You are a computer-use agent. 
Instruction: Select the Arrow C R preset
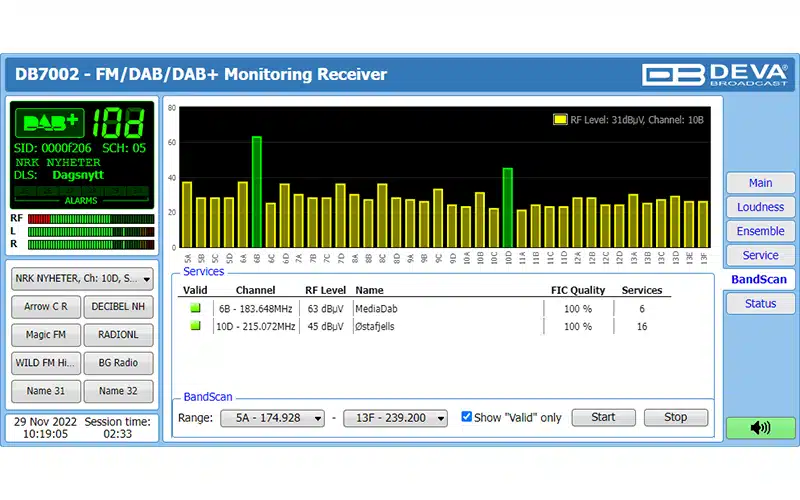pyautogui.click(x=46, y=307)
